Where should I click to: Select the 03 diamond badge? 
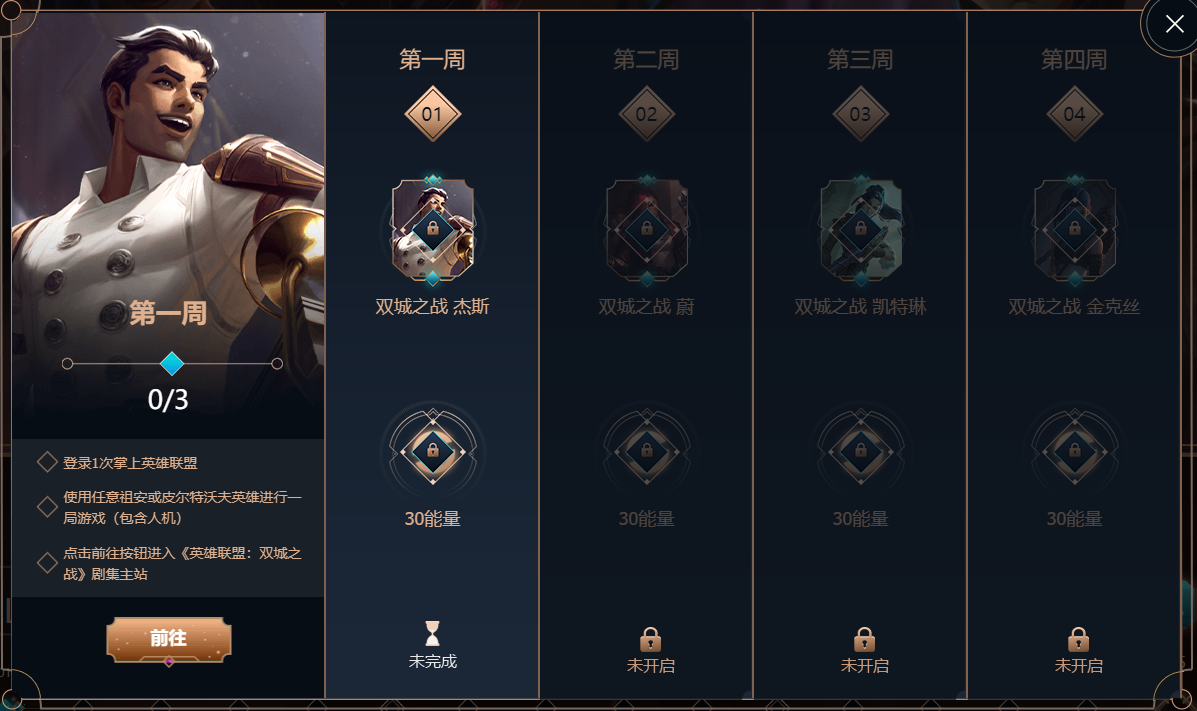click(x=860, y=114)
